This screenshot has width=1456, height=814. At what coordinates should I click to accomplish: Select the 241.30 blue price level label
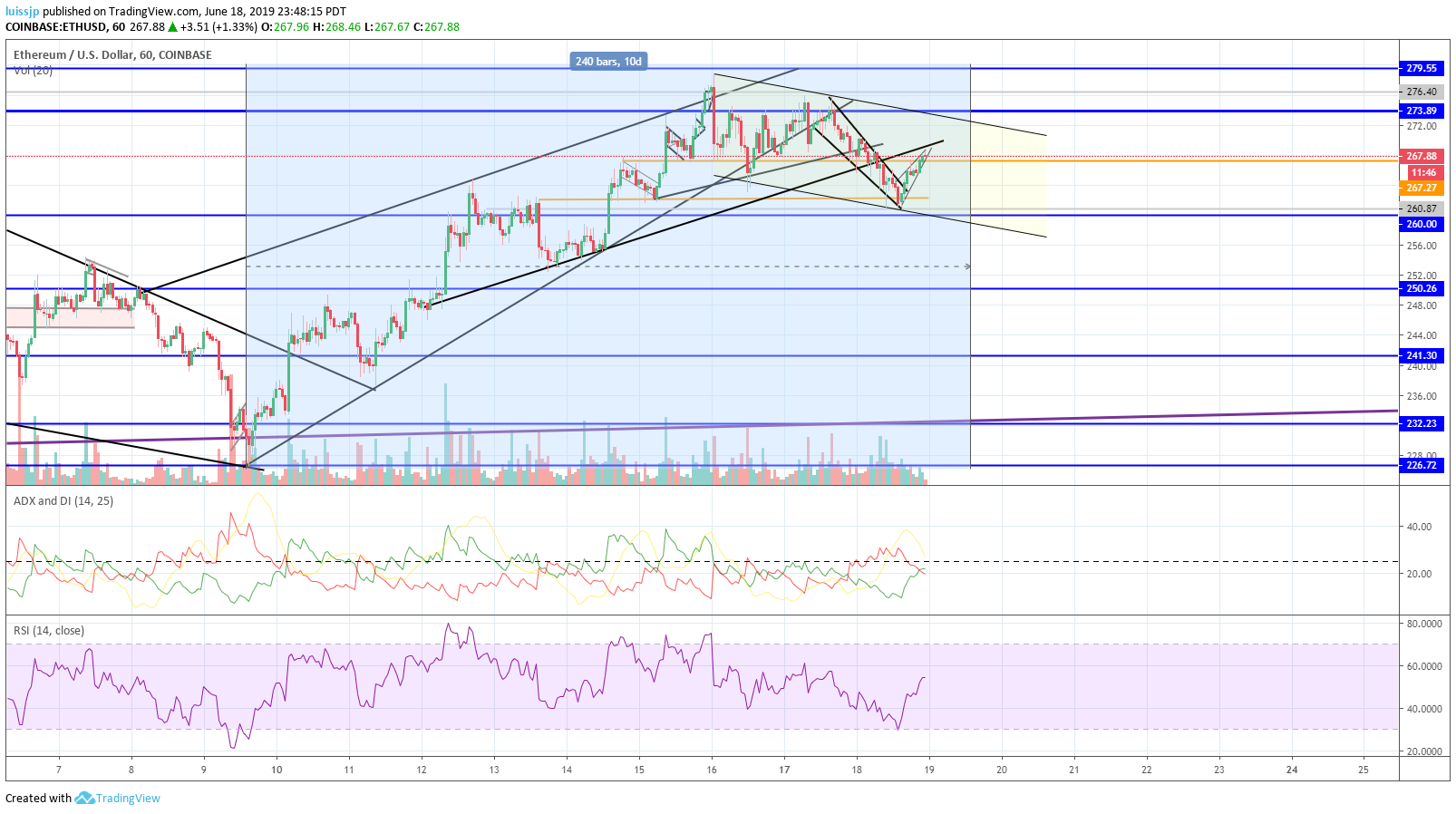coord(1421,355)
